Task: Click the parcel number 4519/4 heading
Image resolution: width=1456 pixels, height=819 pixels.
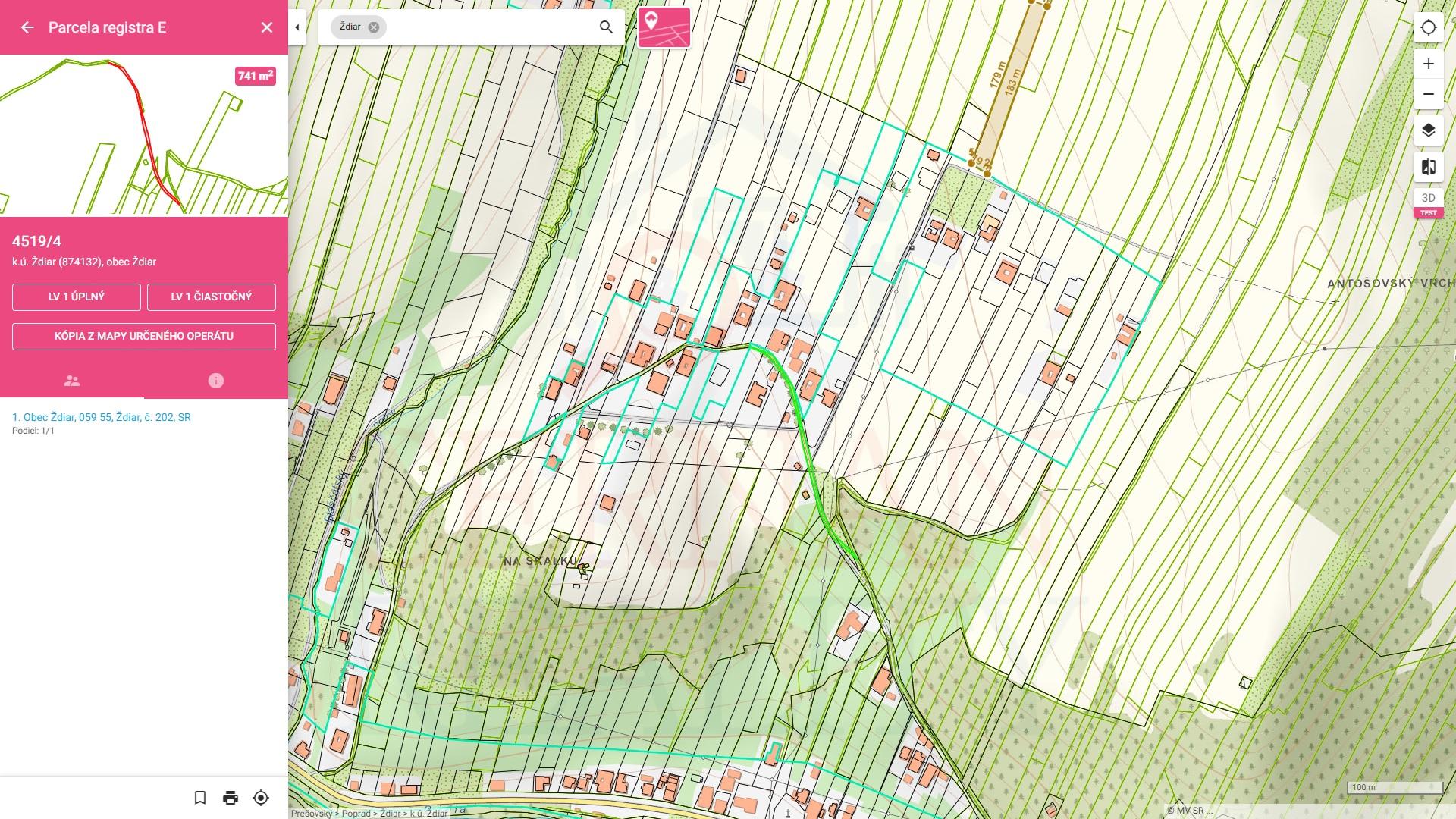Action: pyautogui.click(x=36, y=241)
